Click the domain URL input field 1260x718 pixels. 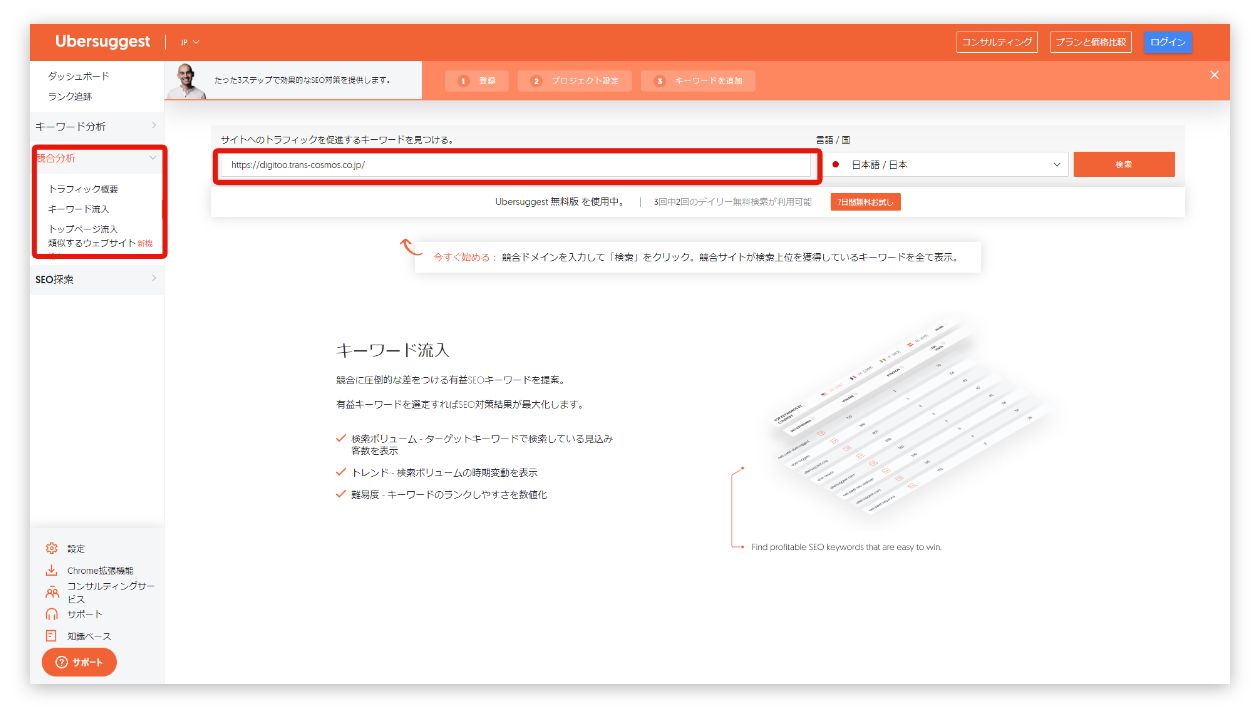(x=516, y=165)
